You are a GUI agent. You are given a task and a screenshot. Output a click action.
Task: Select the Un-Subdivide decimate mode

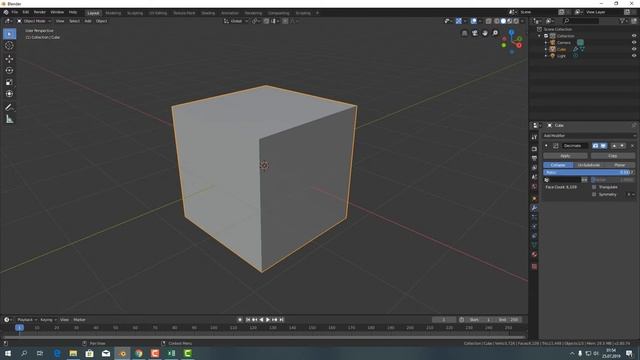pyautogui.click(x=589, y=165)
